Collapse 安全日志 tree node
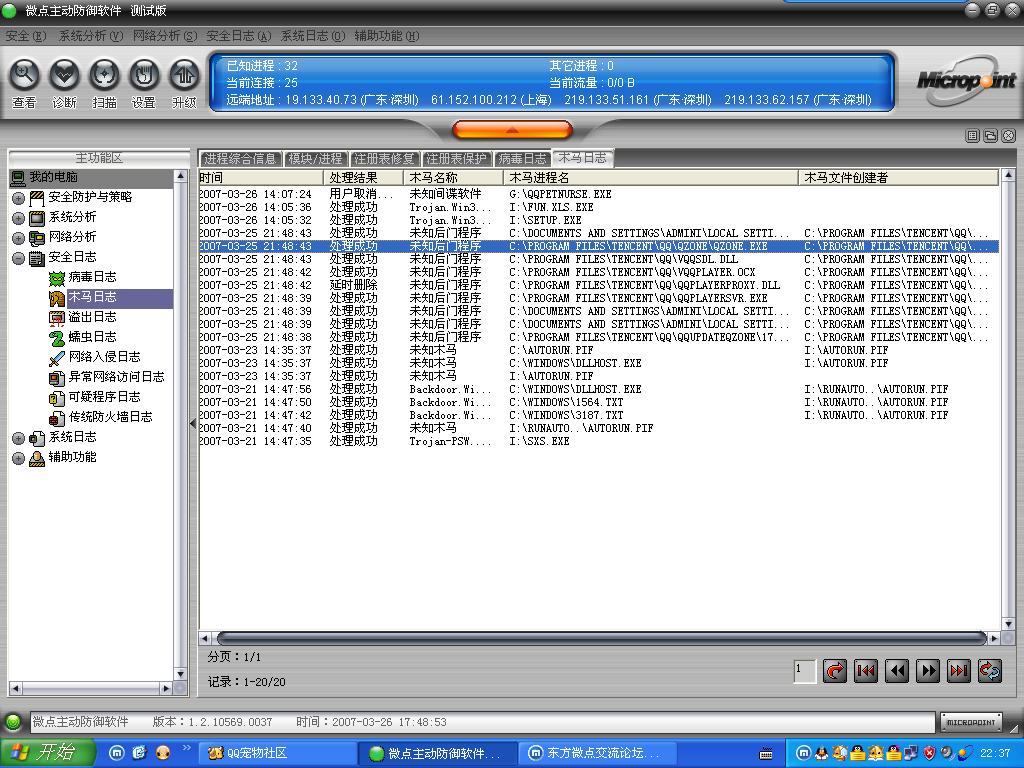The image size is (1024, 768). [x=18, y=258]
